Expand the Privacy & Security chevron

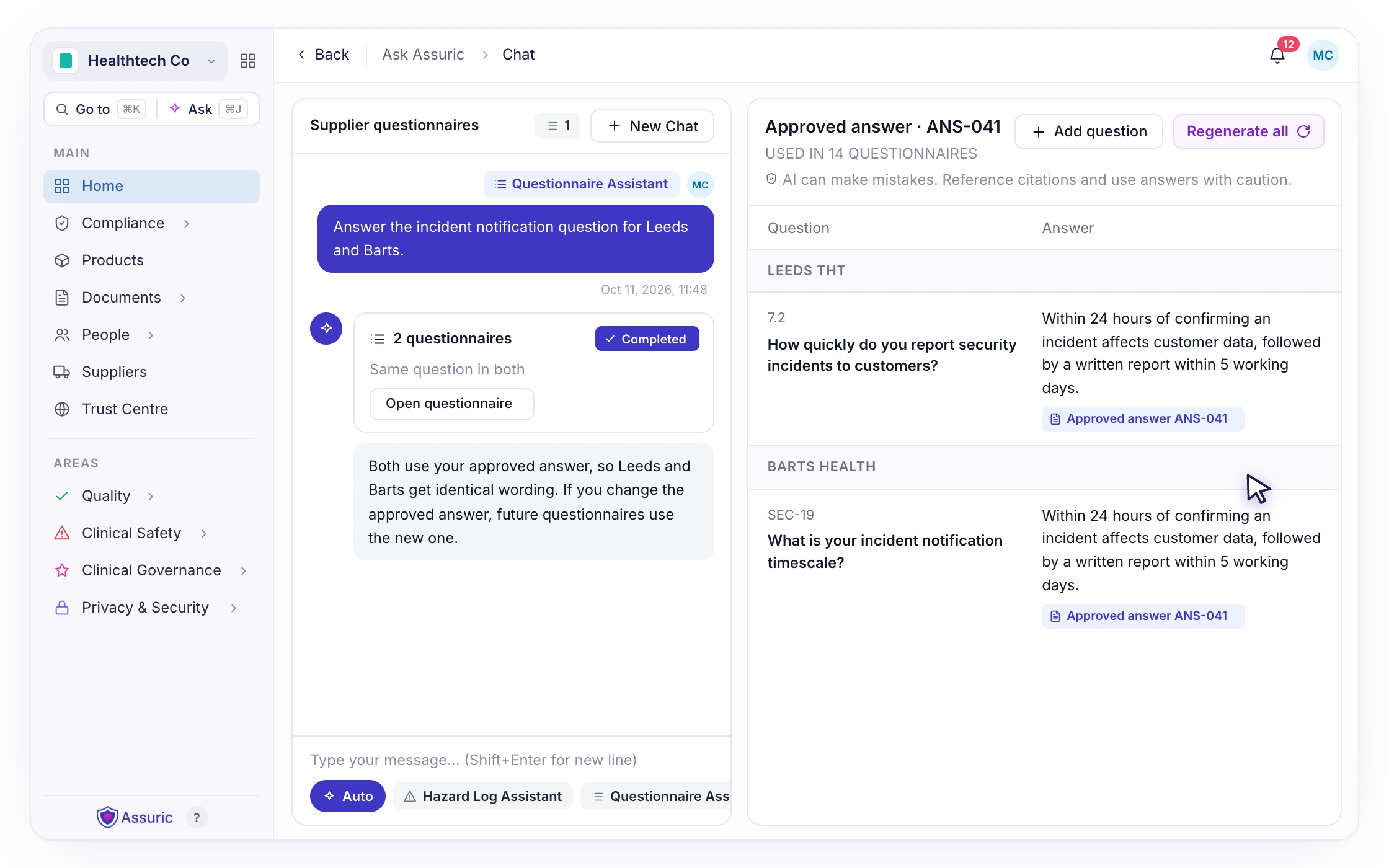click(x=234, y=608)
